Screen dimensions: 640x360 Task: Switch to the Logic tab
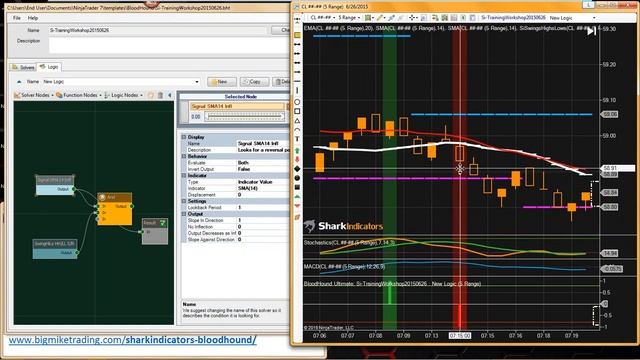(49, 67)
